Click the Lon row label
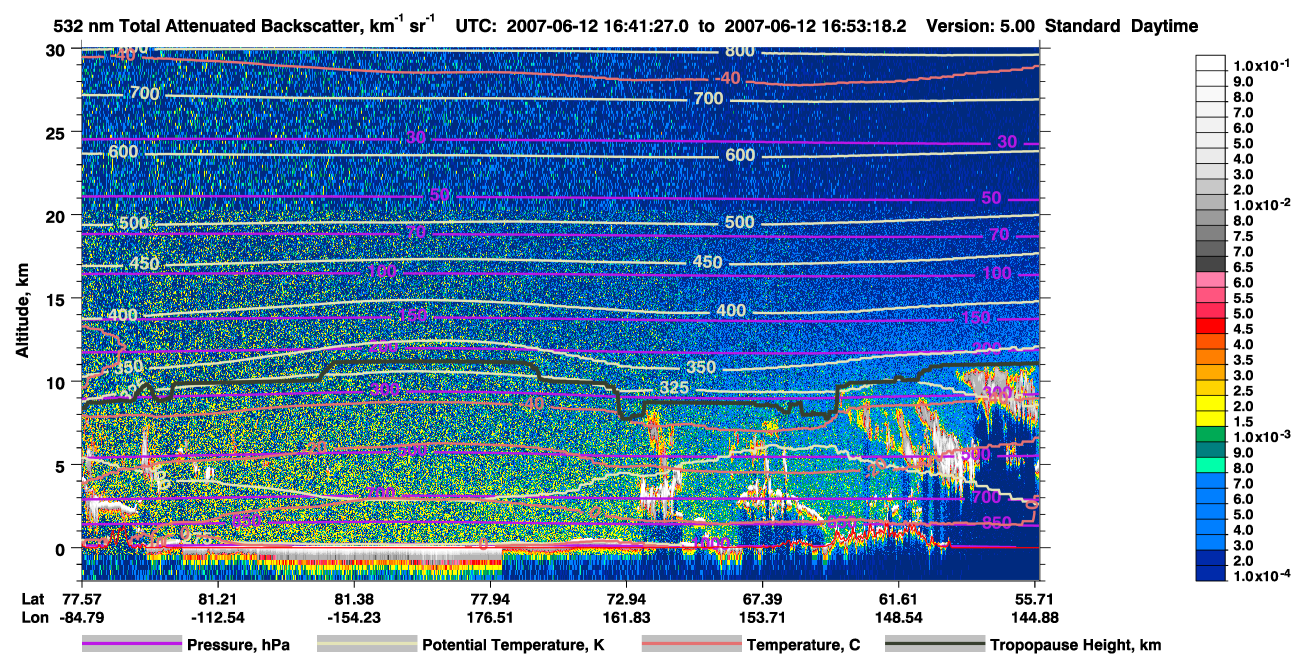This screenshot has height=667, width=1300. coord(33,617)
